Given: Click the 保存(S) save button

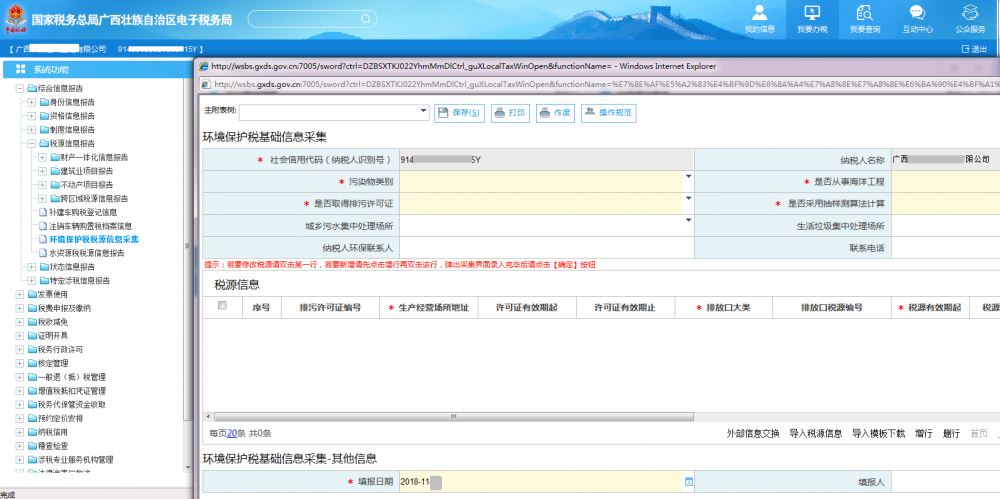Looking at the screenshot, I should click(460, 113).
